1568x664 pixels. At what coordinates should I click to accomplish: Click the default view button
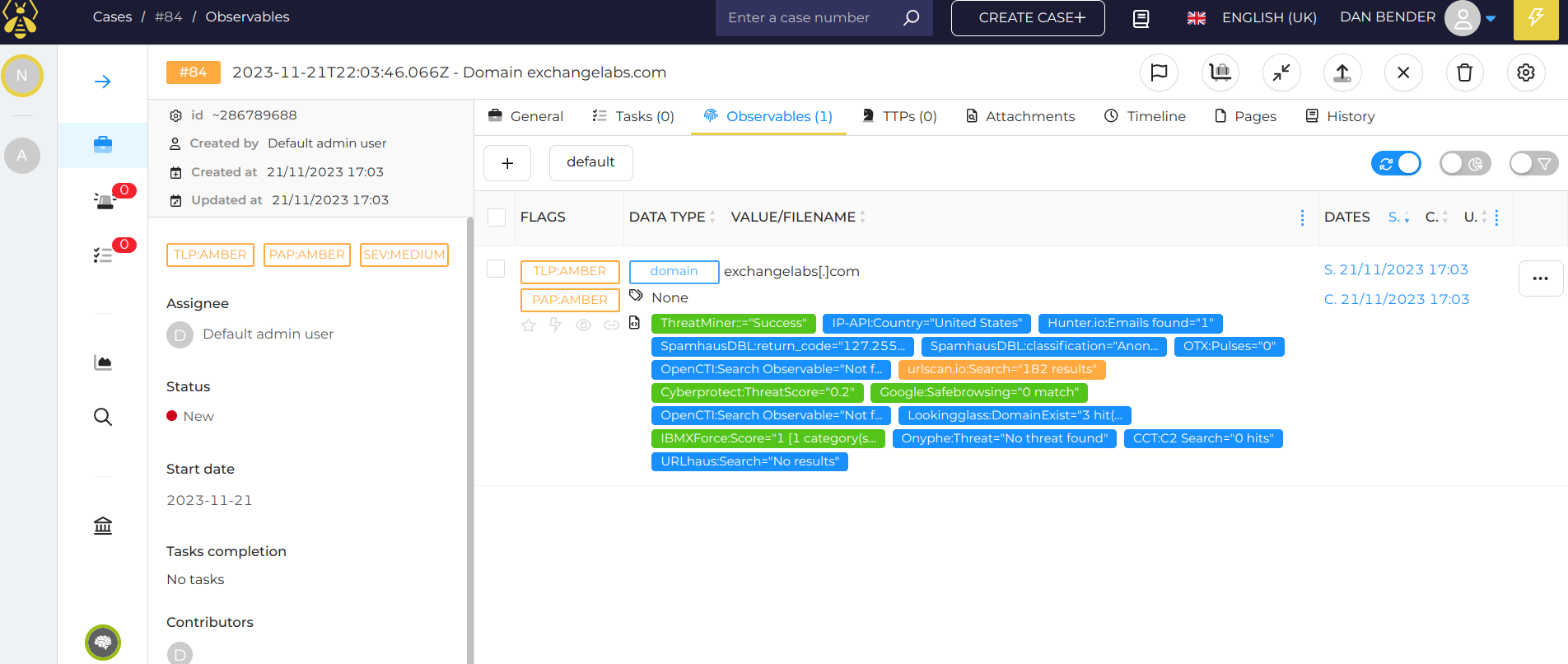(x=590, y=162)
